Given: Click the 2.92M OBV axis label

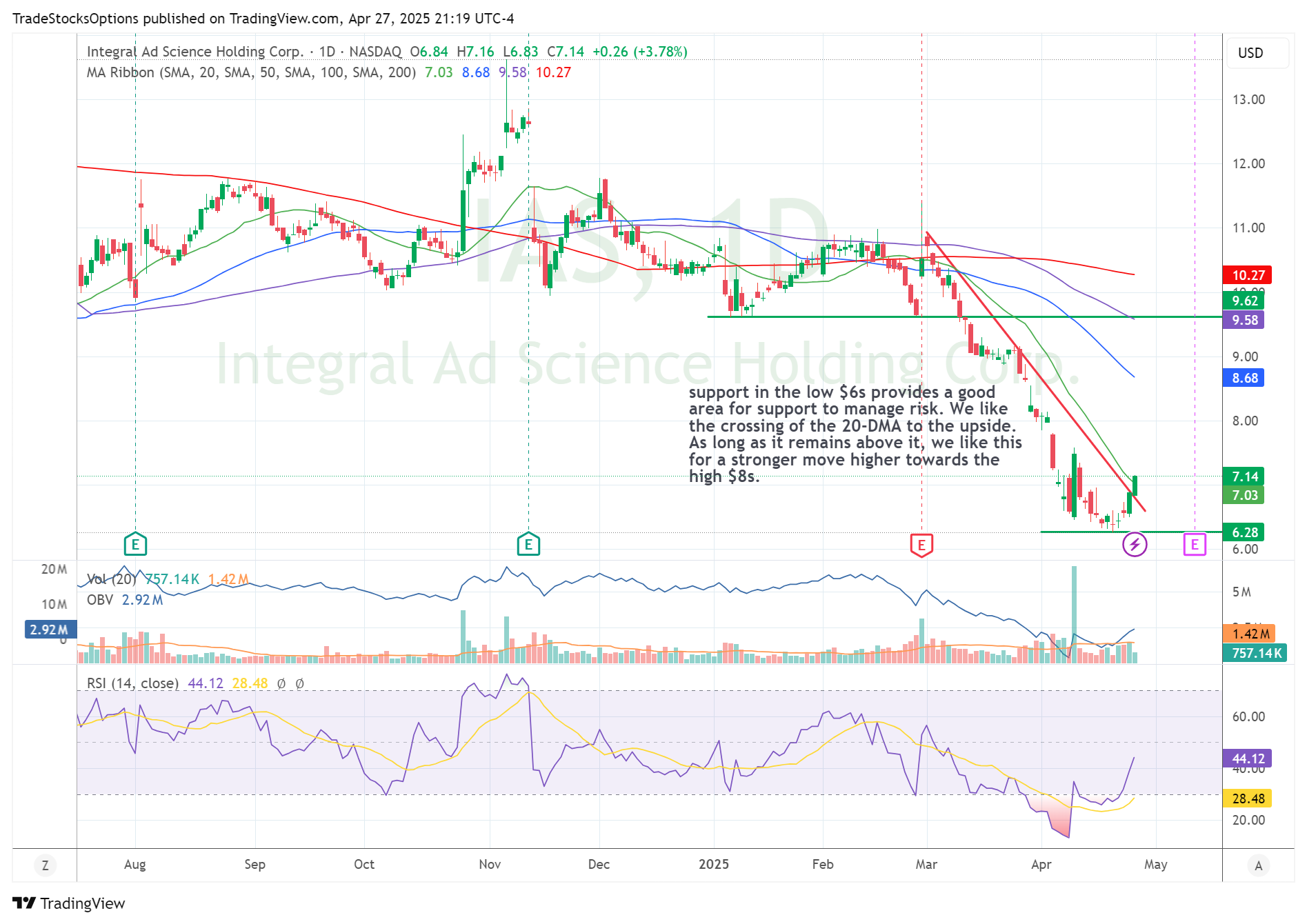Looking at the screenshot, I should click(x=50, y=630).
